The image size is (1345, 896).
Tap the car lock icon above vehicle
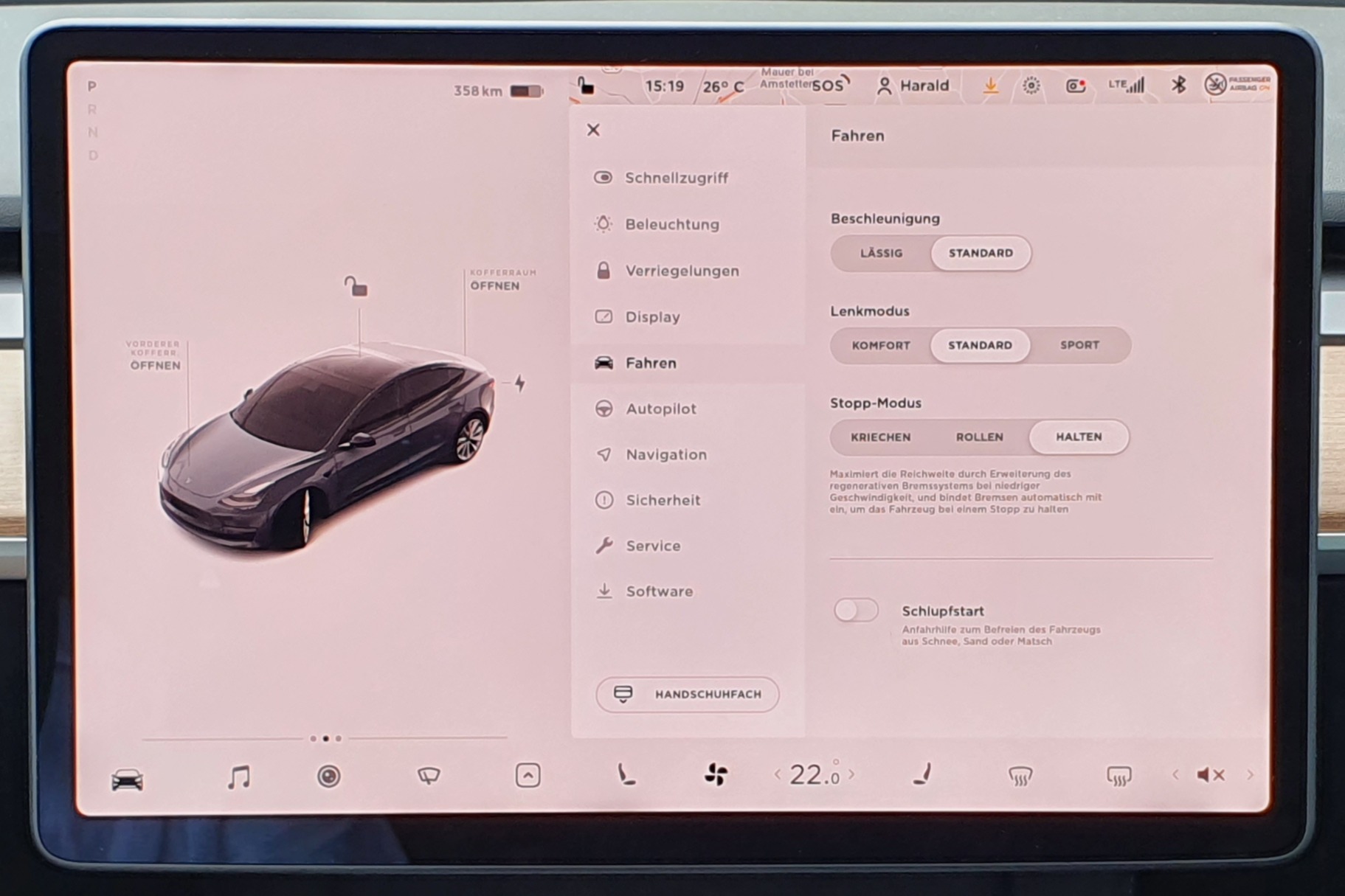pyautogui.click(x=356, y=286)
